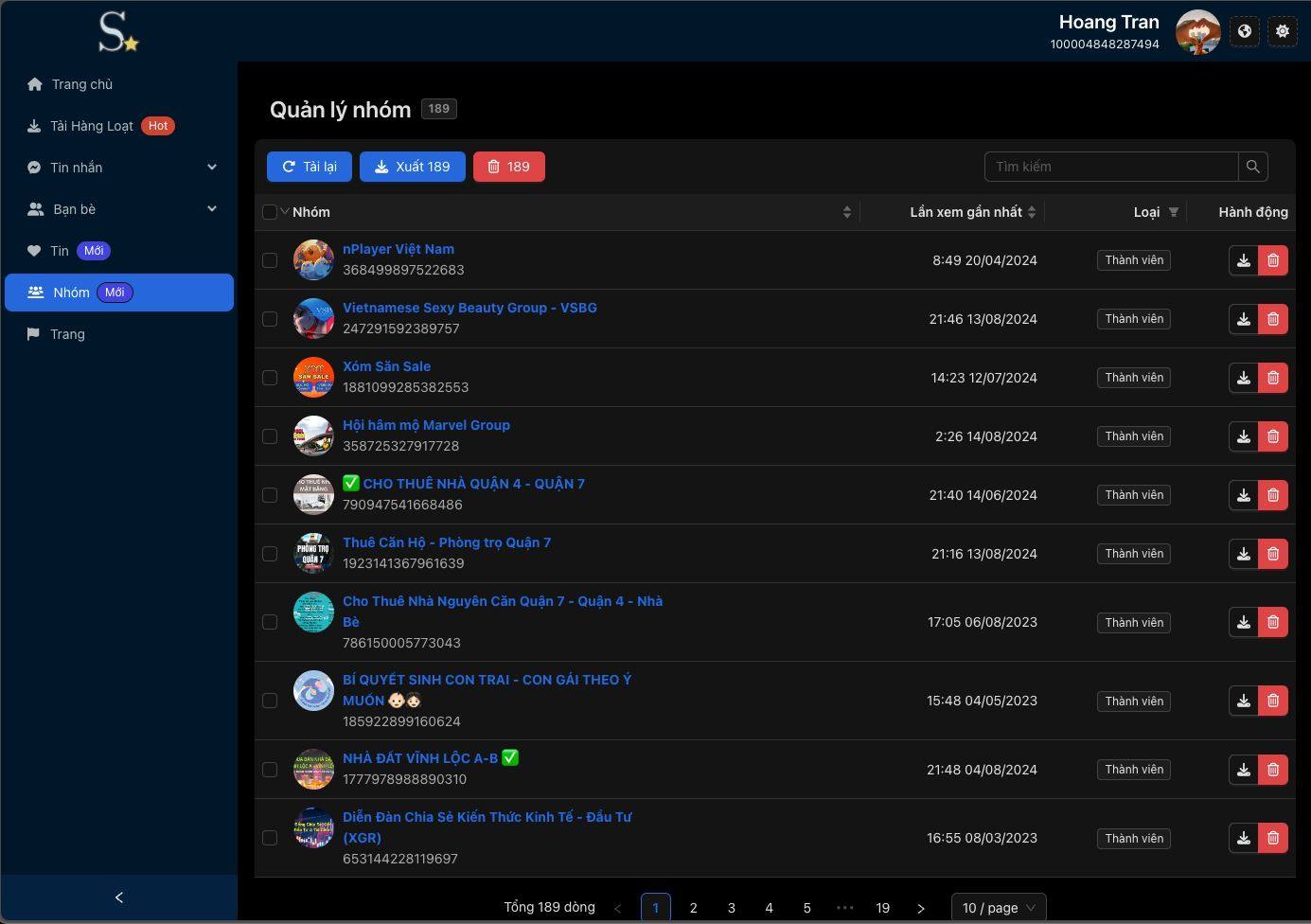Open the globe language icon
The height and width of the screenshot is (924, 1311).
1245,31
